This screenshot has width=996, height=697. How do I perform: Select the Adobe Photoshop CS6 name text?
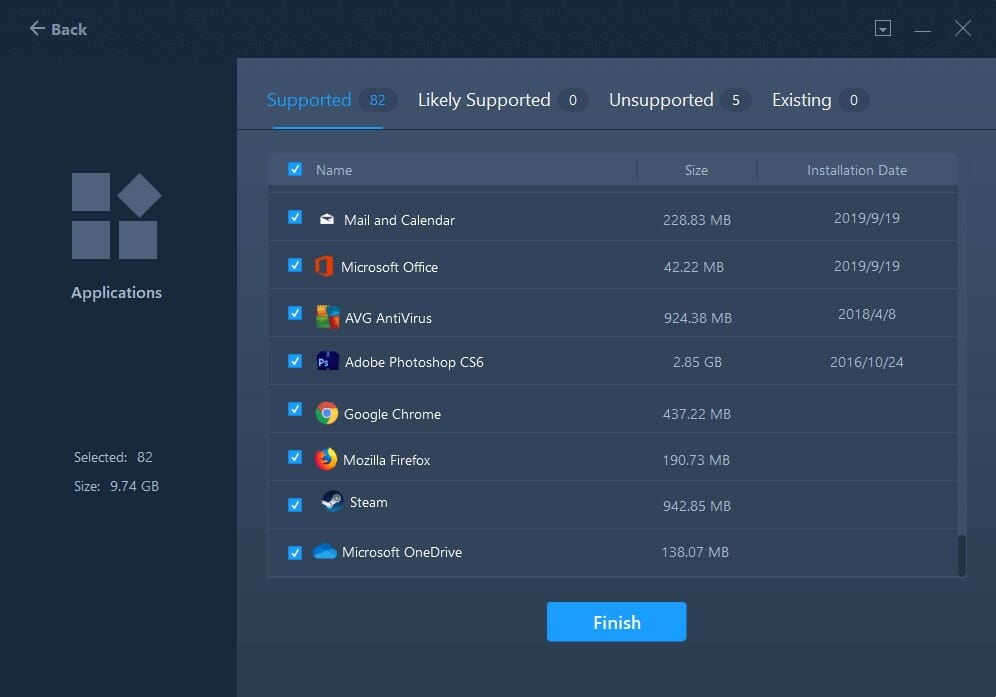click(414, 362)
